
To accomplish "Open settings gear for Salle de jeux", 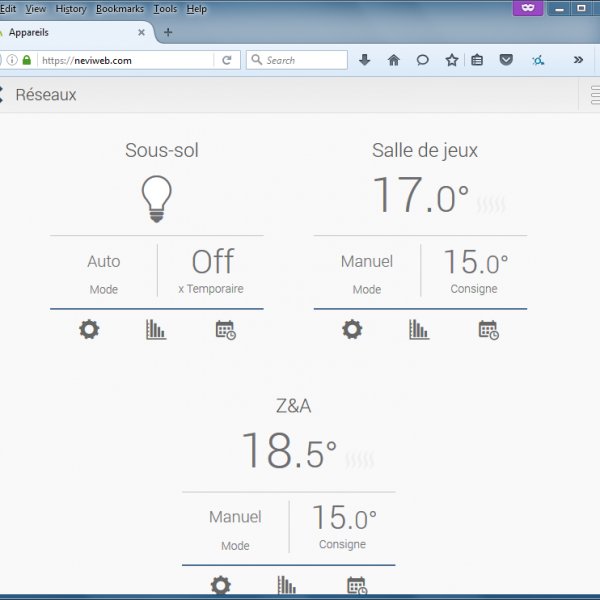I will 352,329.
